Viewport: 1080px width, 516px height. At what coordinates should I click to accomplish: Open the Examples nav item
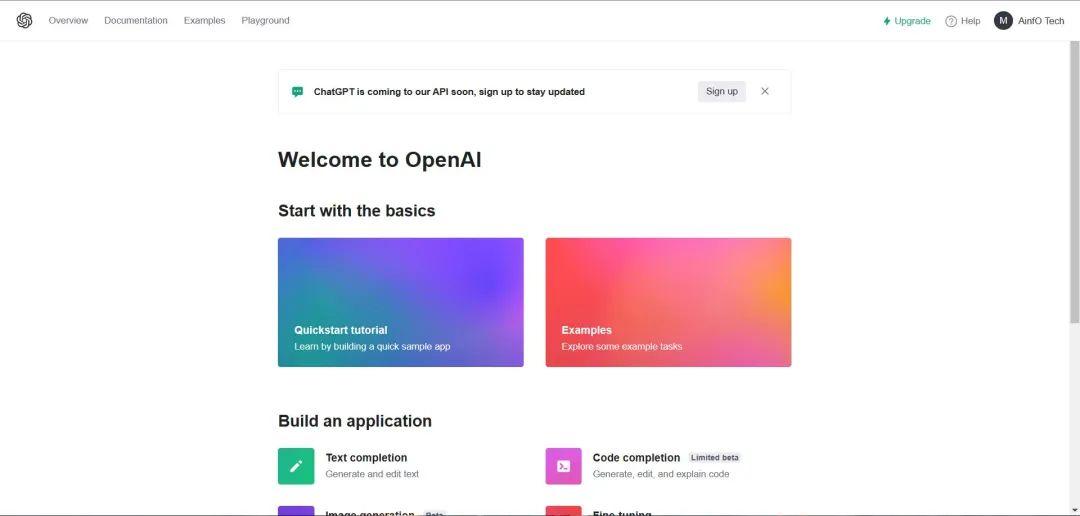click(x=205, y=21)
